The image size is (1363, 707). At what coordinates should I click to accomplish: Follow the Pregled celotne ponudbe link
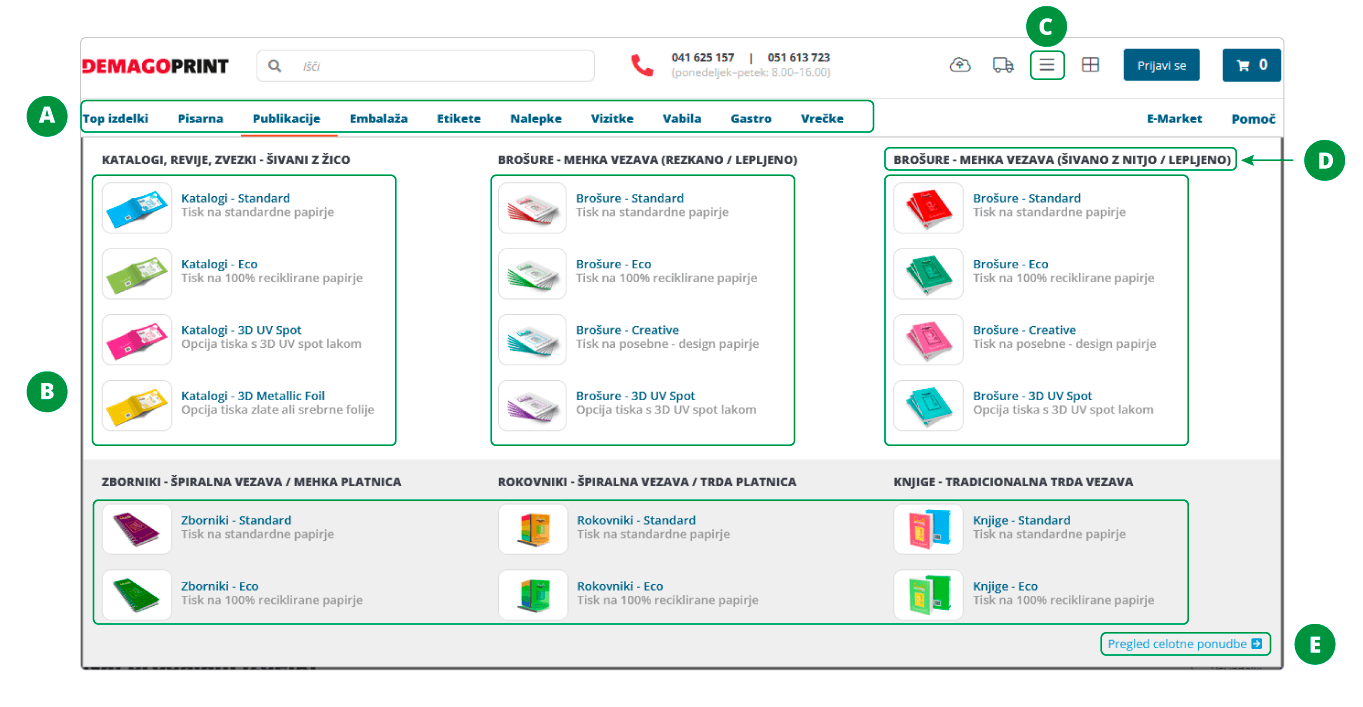pyautogui.click(x=1184, y=644)
